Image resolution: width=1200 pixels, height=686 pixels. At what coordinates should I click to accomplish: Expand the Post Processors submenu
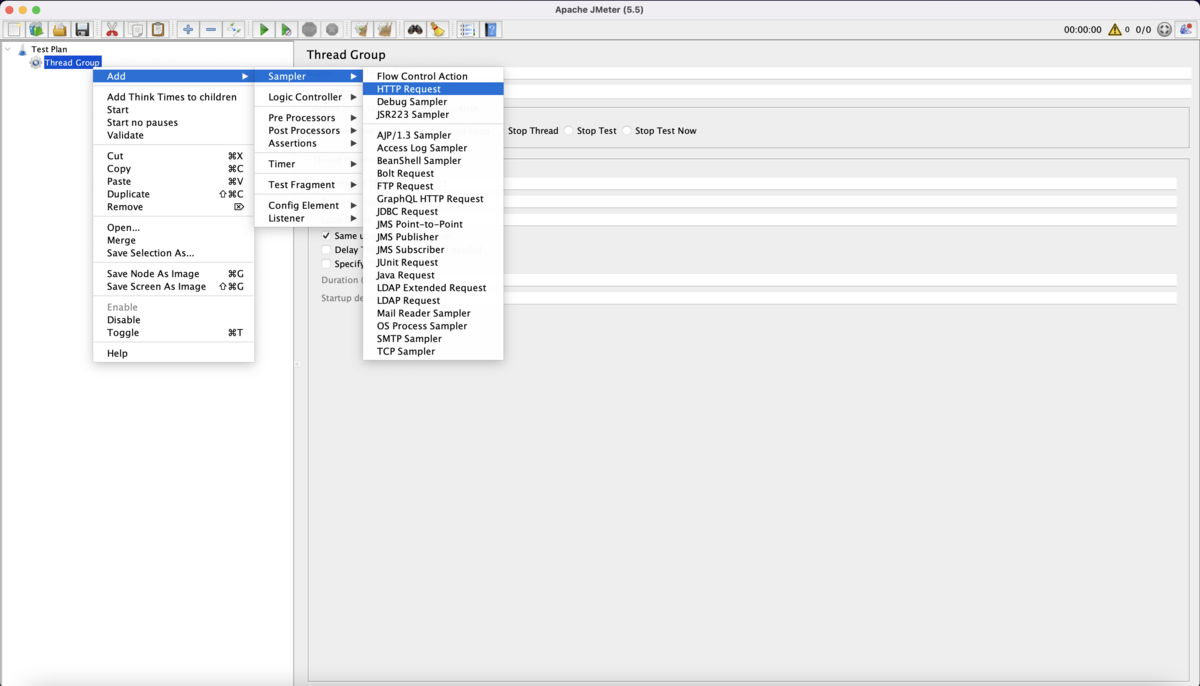point(309,131)
